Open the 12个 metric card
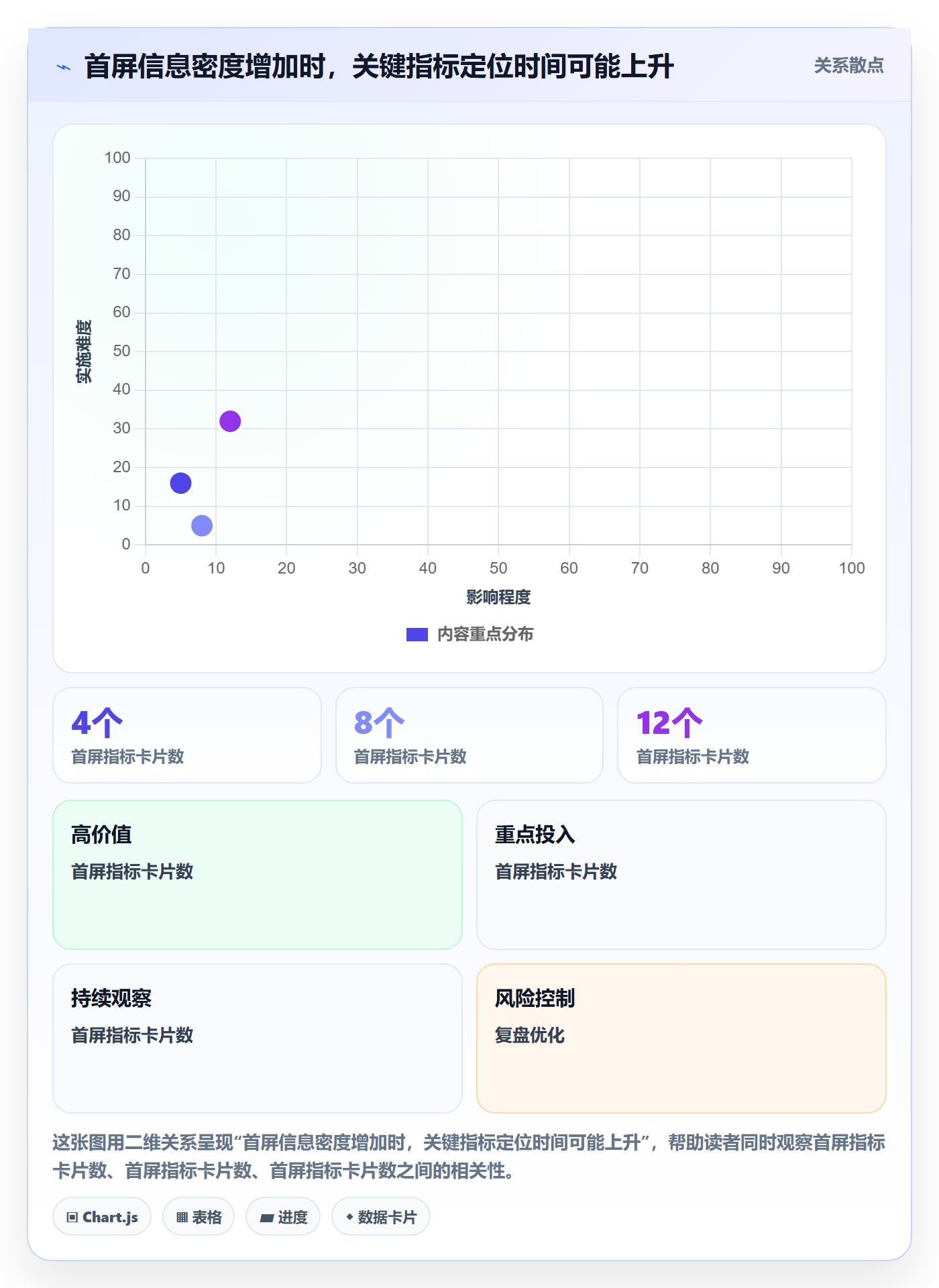The height and width of the screenshot is (1288, 939). click(752, 735)
